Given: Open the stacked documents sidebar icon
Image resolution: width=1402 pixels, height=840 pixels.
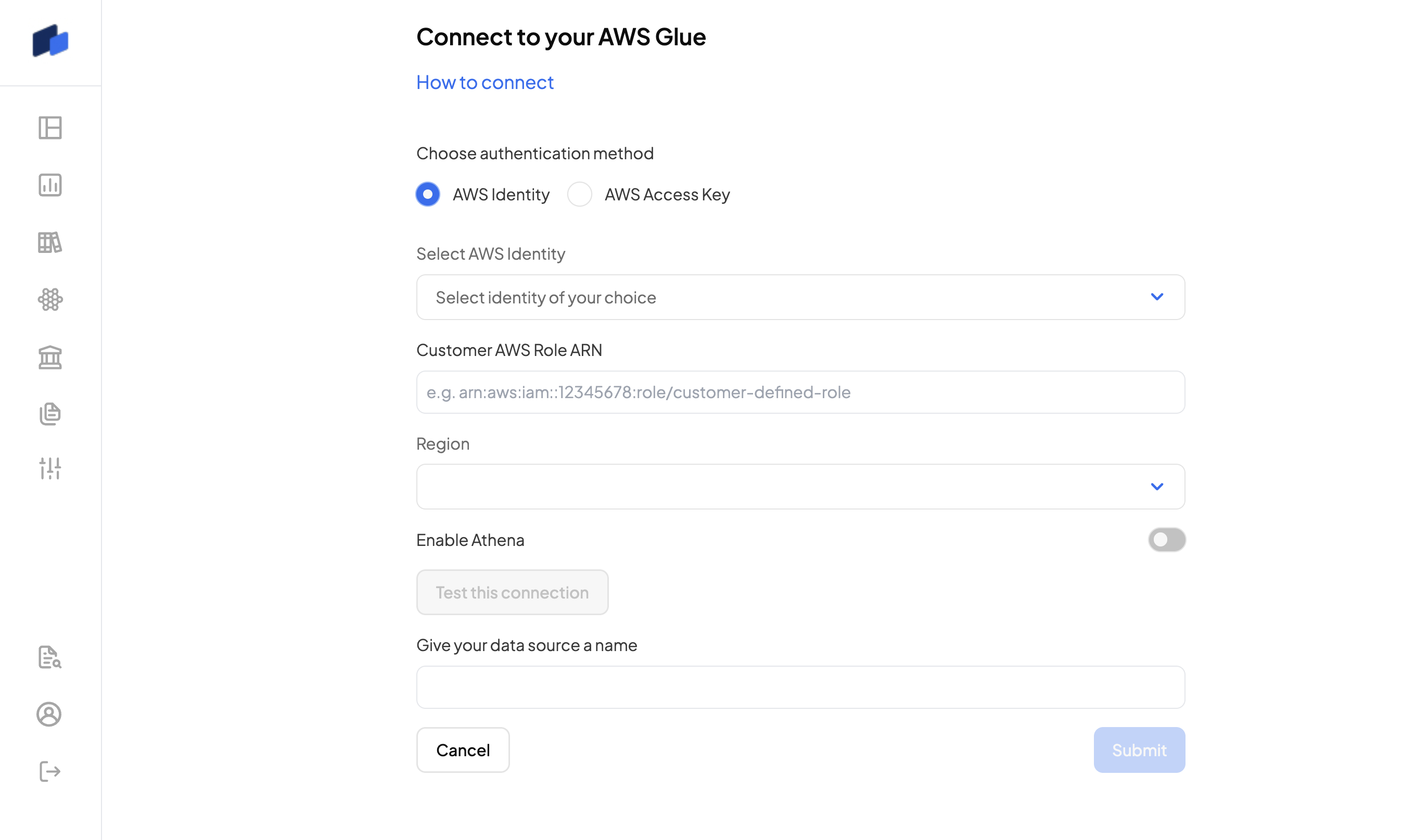Looking at the screenshot, I should 50,414.
